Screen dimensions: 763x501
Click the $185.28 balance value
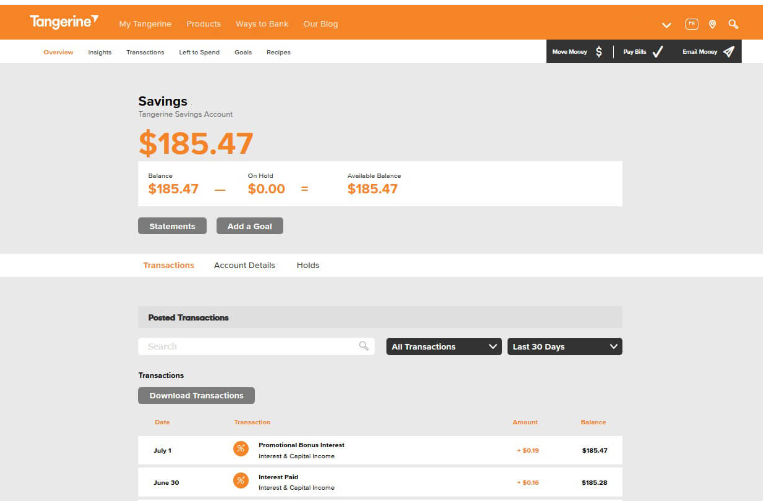pos(594,483)
